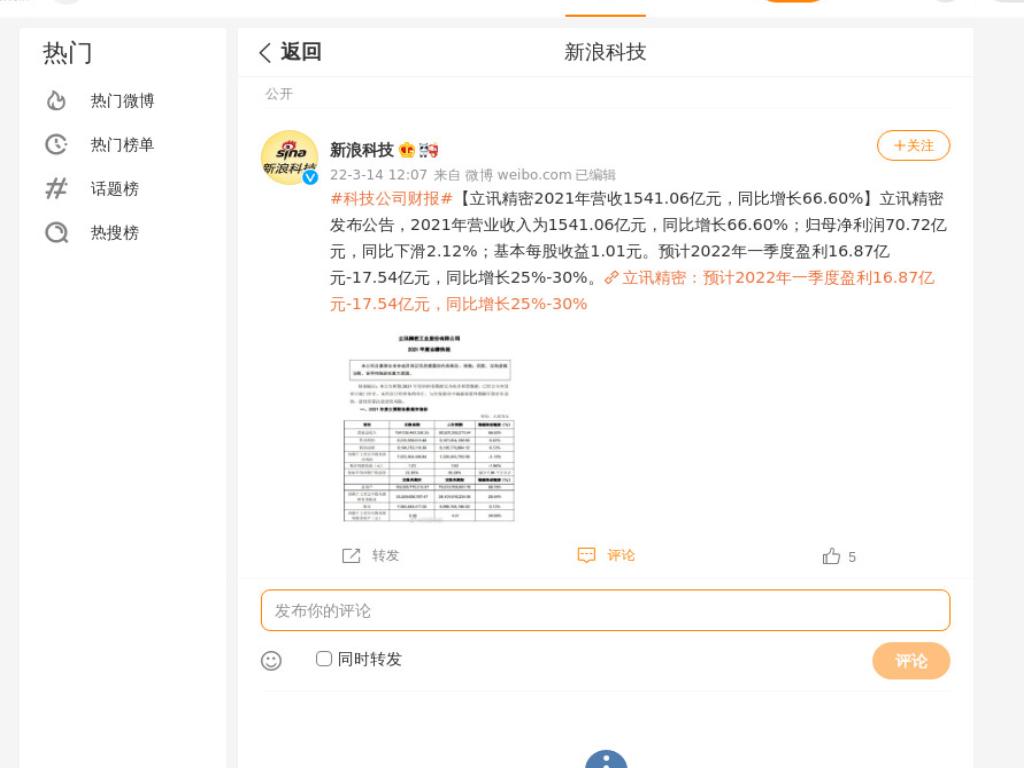
Task: Click the back chevron arrow icon
Action: 264,53
